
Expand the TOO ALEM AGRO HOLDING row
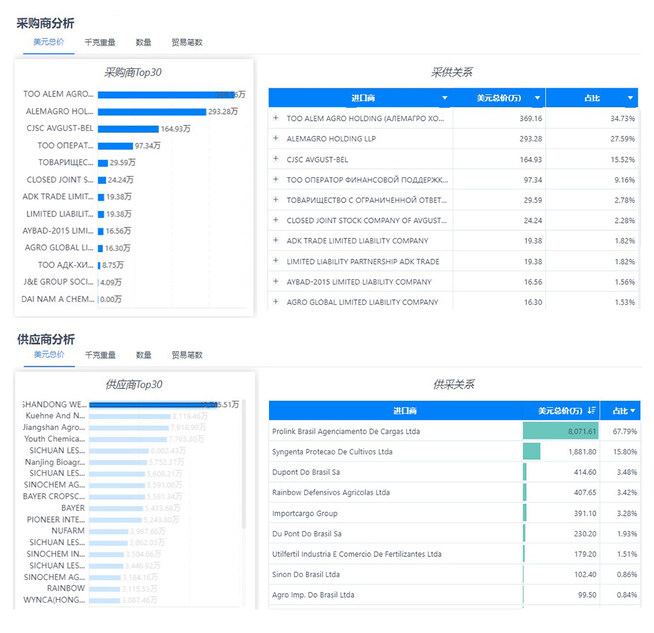275,118
